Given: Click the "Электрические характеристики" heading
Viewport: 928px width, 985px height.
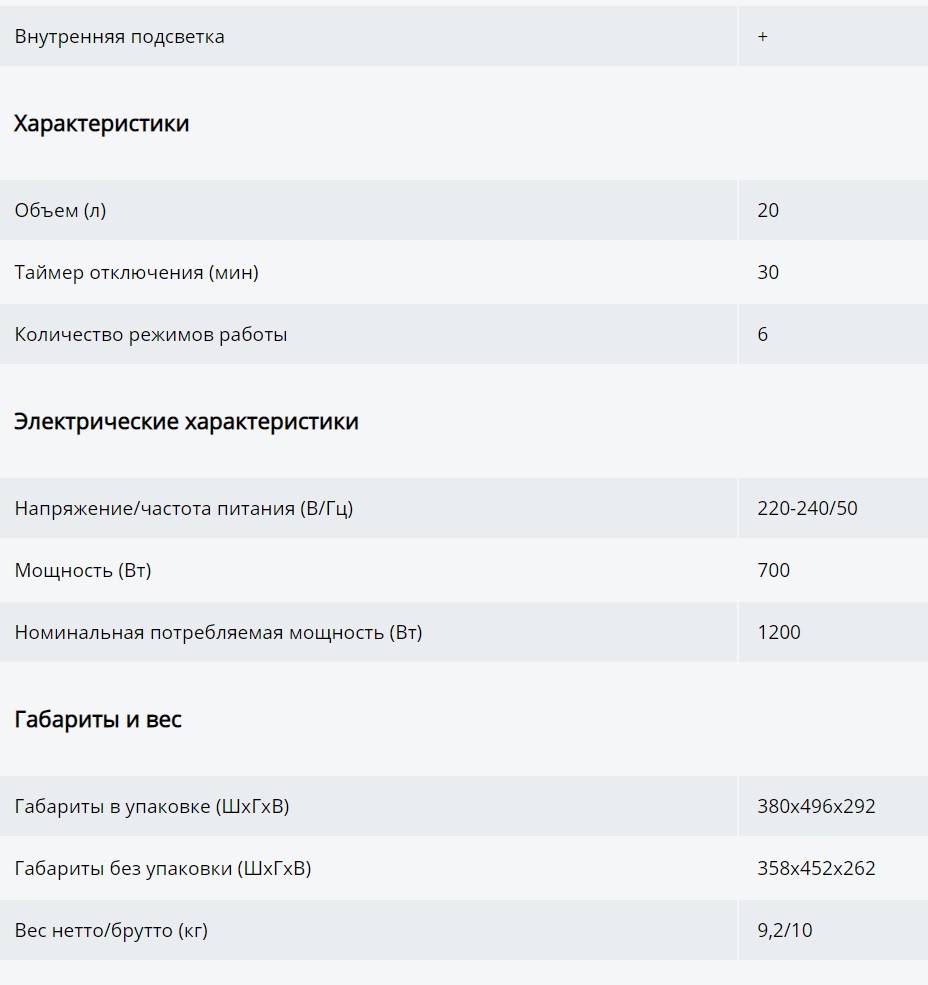Looking at the screenshot, I should tap(186, 422).
